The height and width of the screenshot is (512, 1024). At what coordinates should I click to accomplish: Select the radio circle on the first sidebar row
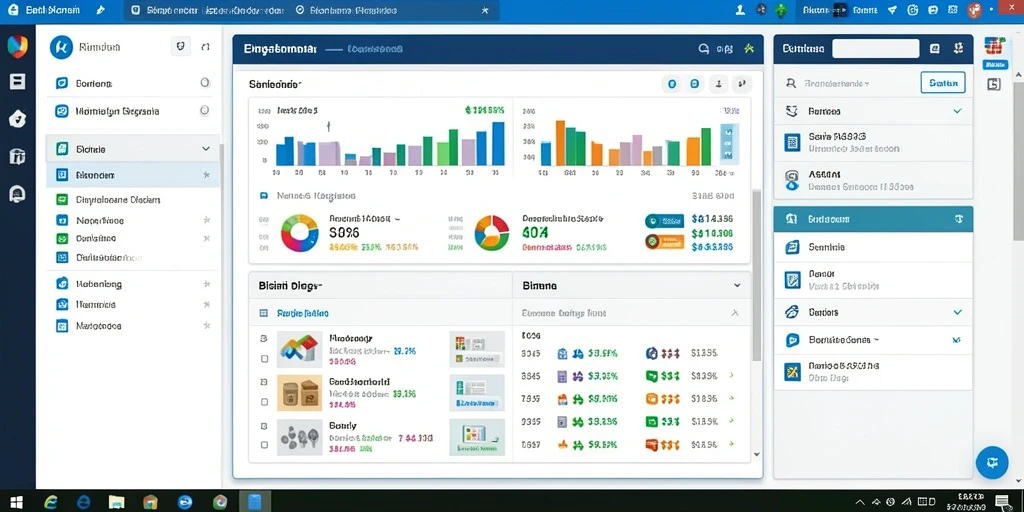(x=205, y=83)
